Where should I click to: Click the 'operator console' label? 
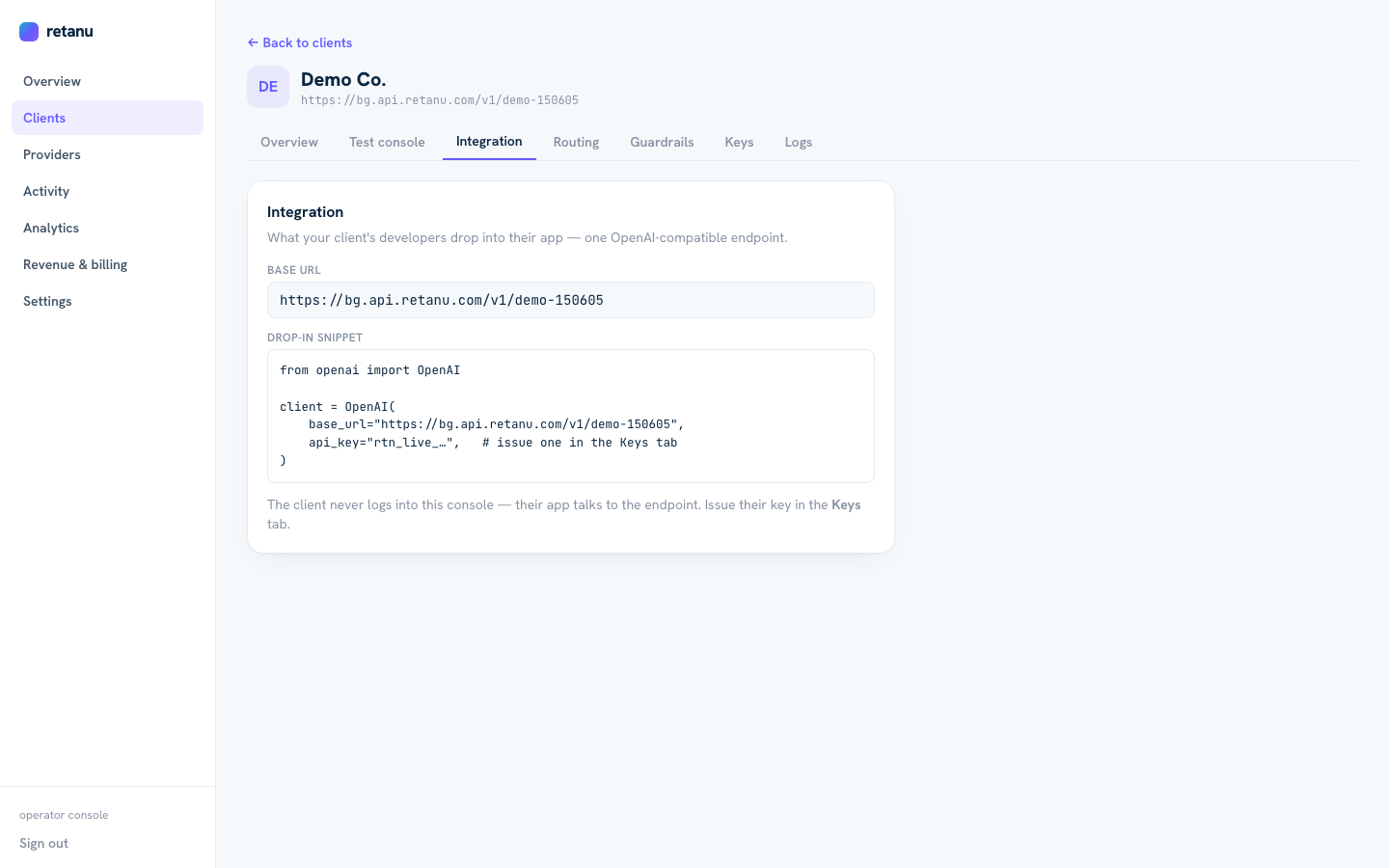point(64,815)
